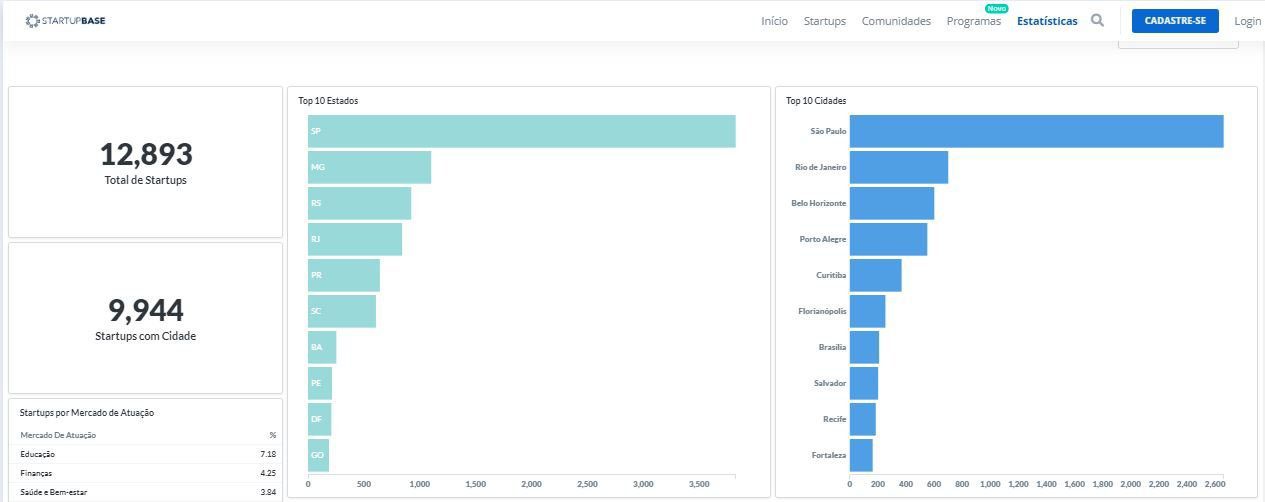Open the Programas menu with Novo badge
The height and width of the screenshot is (502, 1265).
974,21
